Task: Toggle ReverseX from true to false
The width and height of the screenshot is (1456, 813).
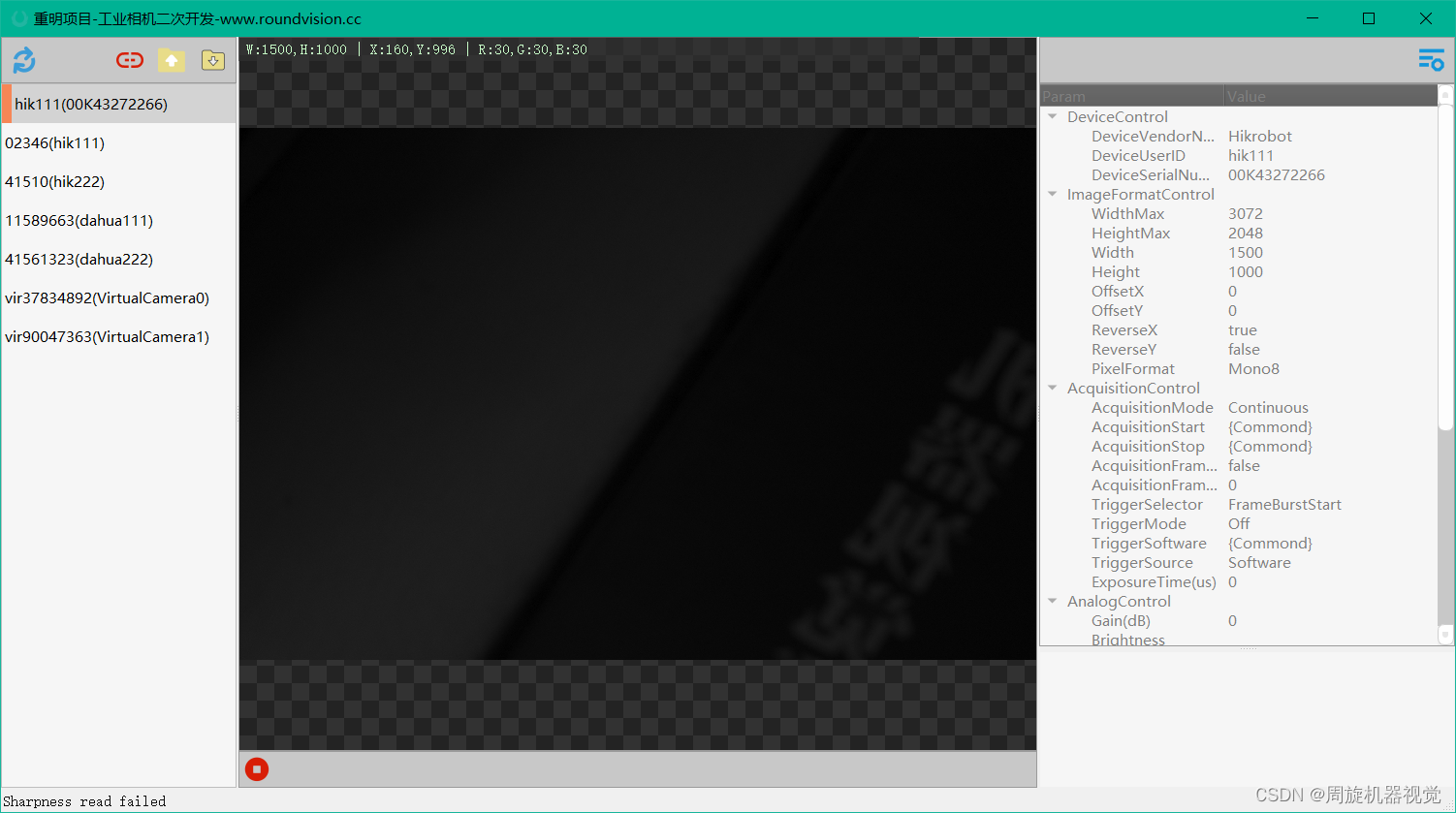Action: tap(1243, 329)
